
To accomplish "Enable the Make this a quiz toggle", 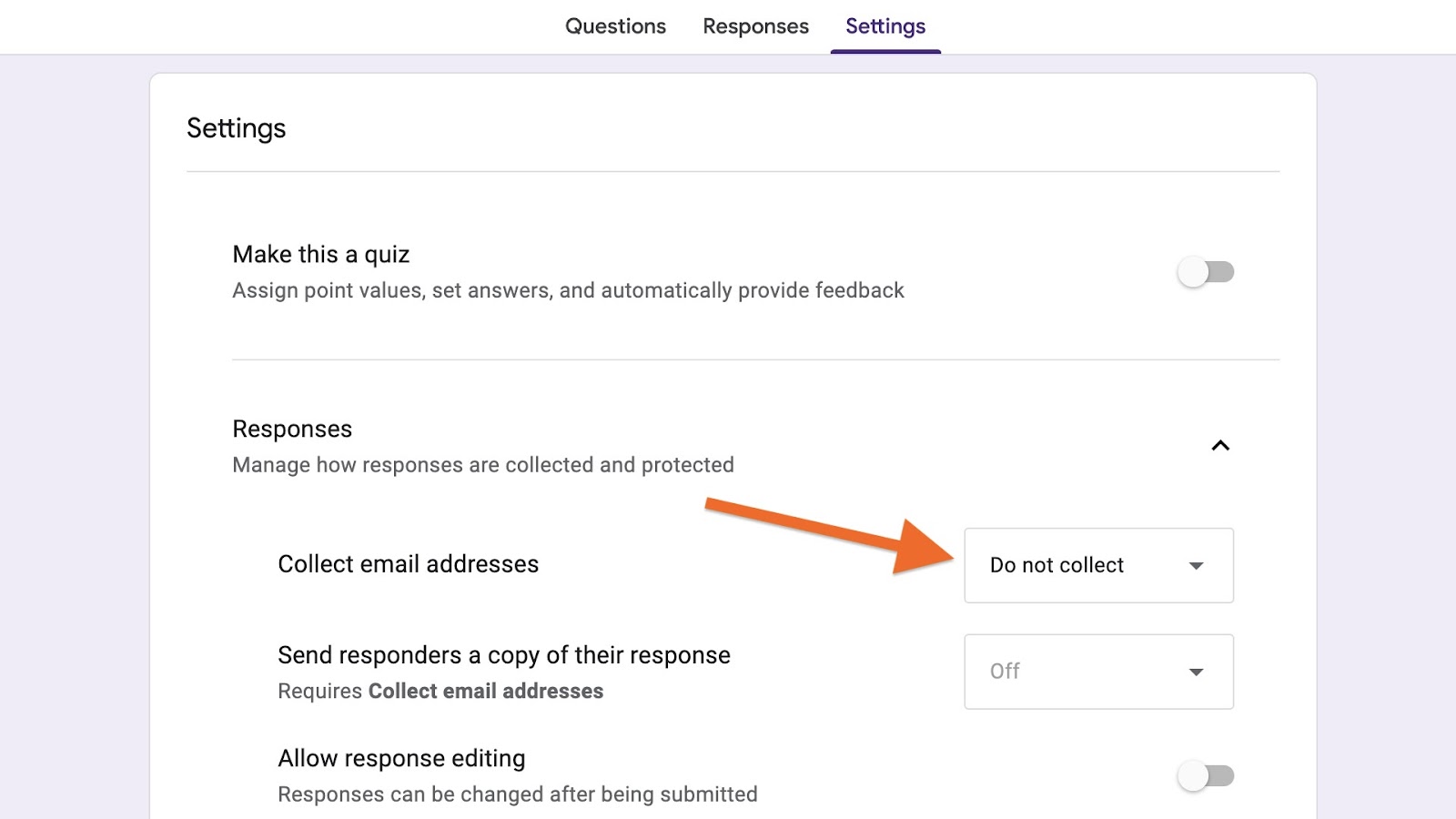I will tap(1205, 272).
